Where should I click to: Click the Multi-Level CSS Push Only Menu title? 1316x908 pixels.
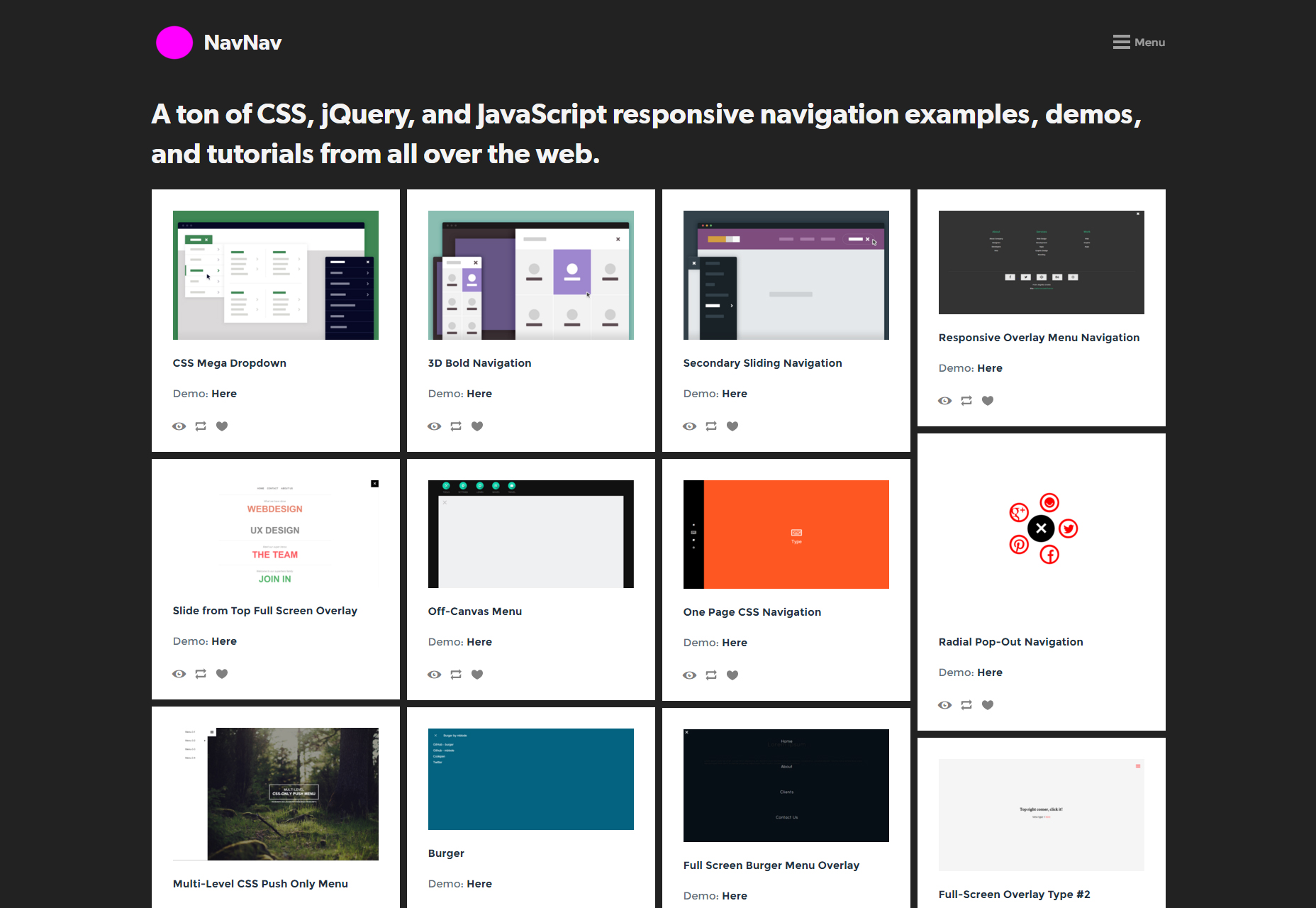coord(260,884)
